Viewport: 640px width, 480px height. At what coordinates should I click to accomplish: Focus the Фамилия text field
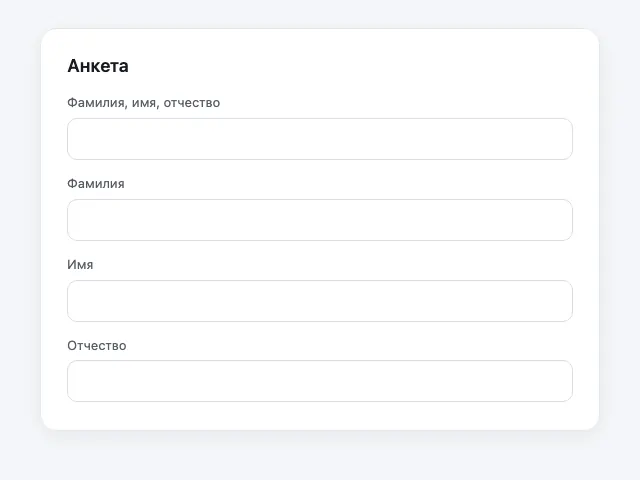pos(320,220)
